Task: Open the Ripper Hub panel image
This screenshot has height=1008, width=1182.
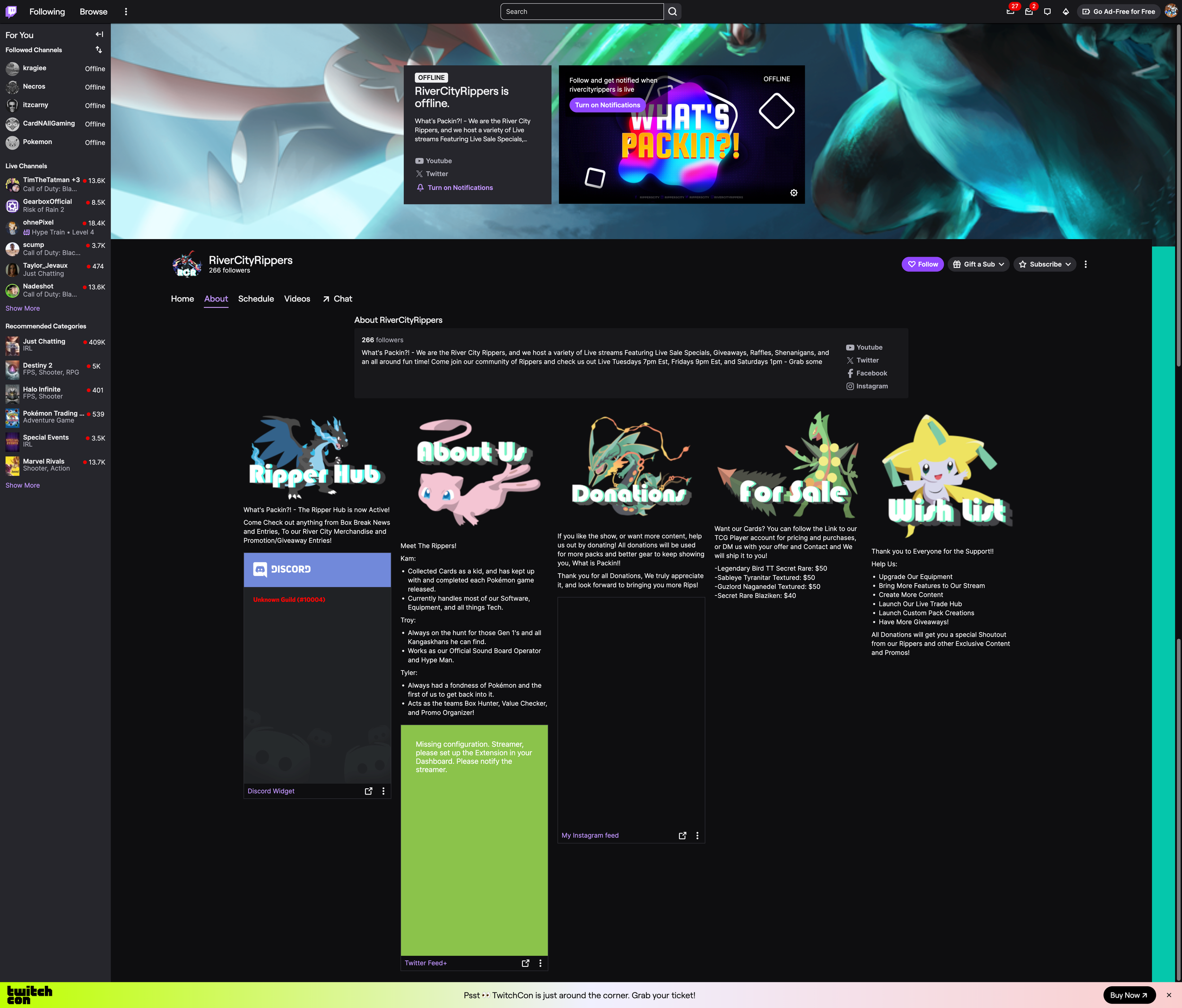Action: (317, 457)
